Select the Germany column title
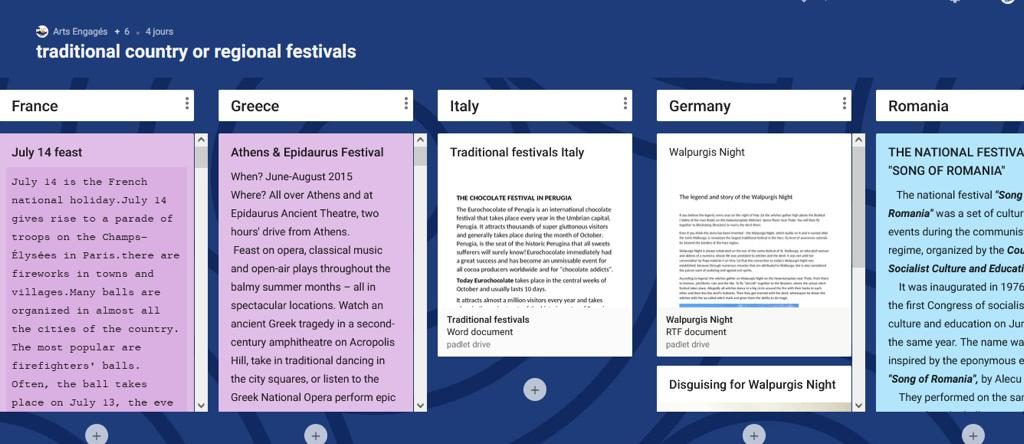This screenshot has width=1024, height=444. click(x=699, y=106)
